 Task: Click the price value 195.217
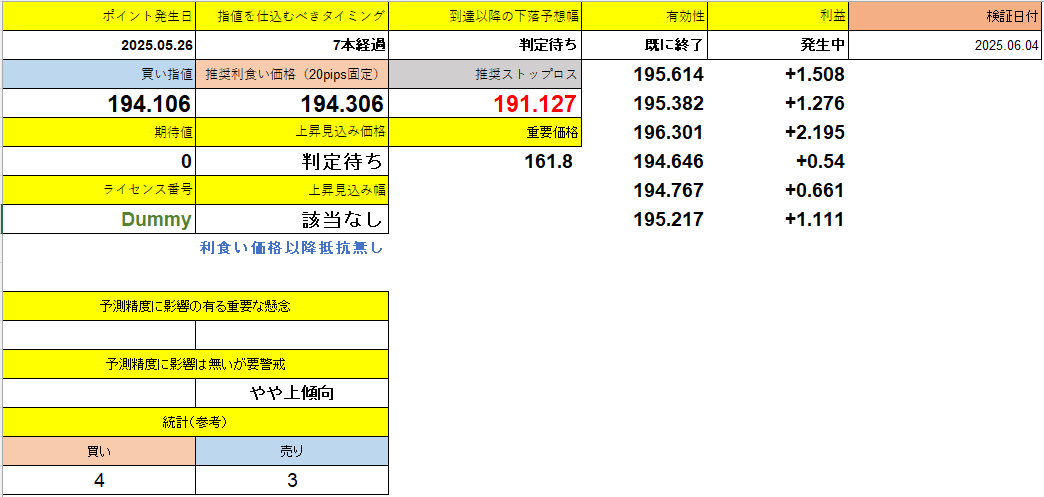670,219
